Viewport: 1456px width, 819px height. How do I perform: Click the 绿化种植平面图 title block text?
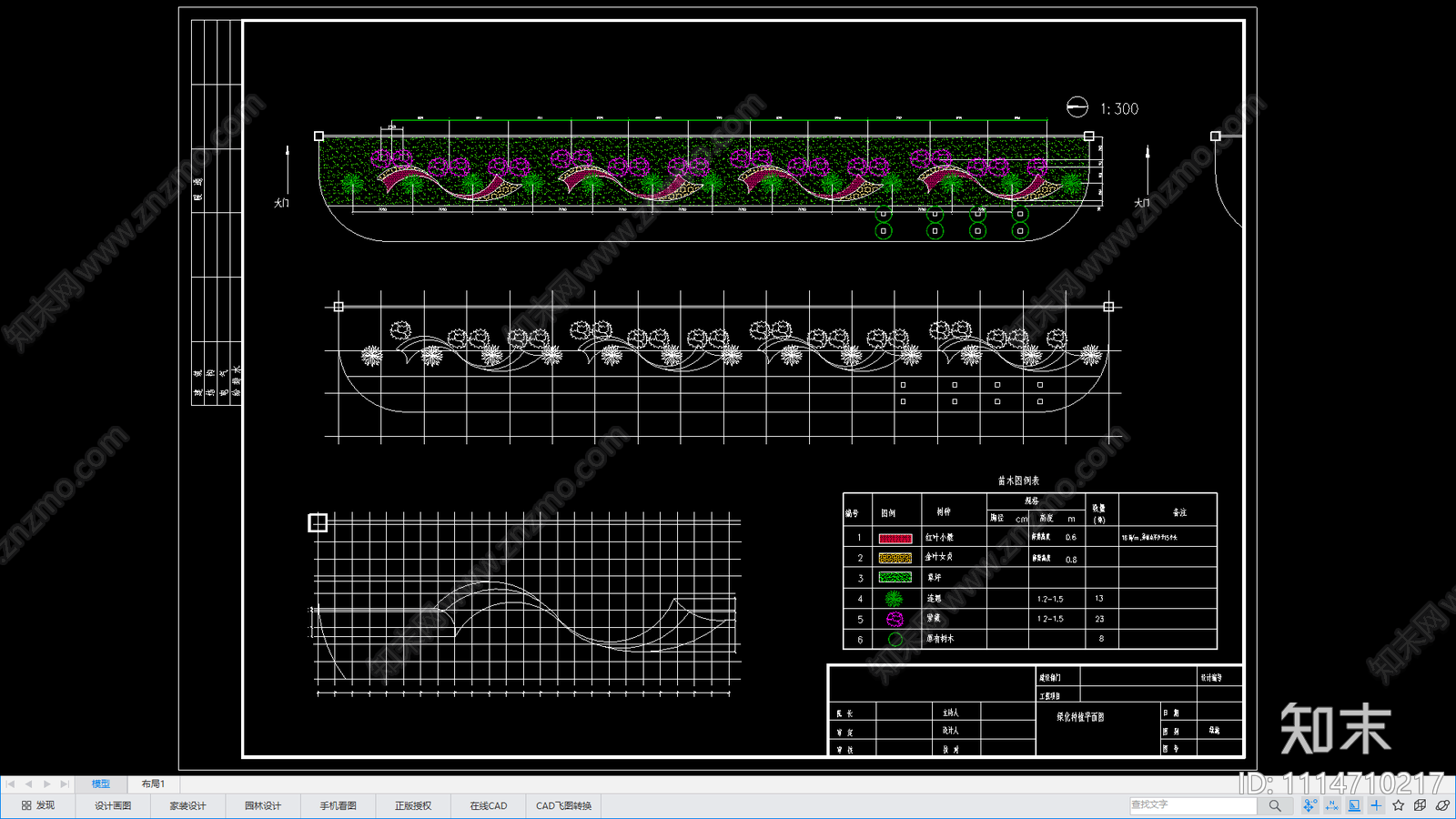[1080, 717]
